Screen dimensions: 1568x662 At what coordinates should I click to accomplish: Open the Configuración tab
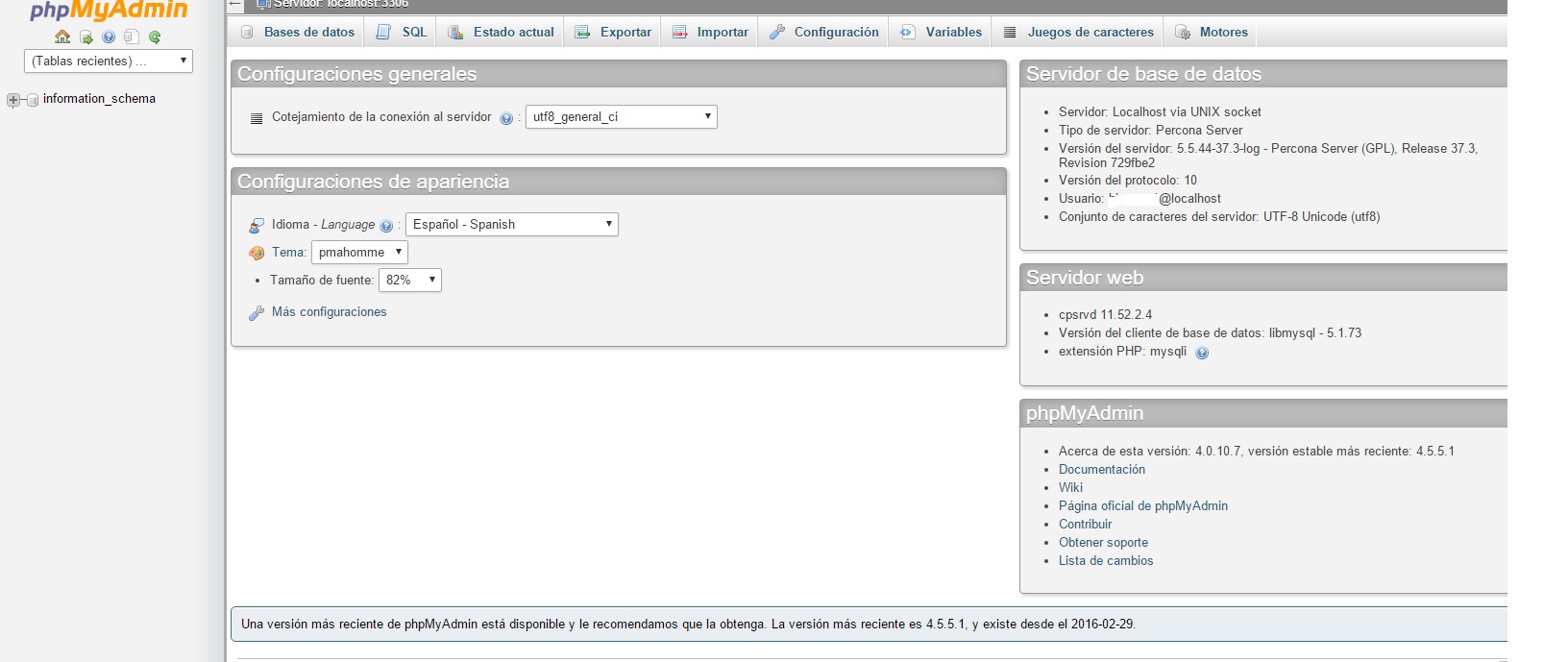824,32
